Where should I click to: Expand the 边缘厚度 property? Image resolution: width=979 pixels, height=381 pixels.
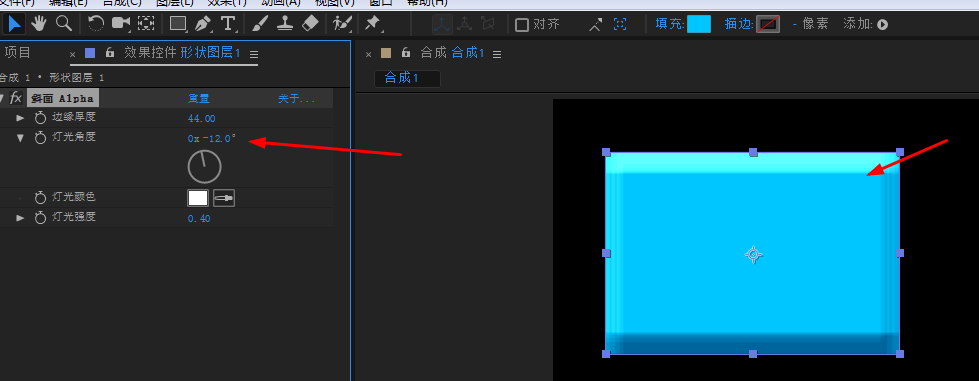(21, 118)
